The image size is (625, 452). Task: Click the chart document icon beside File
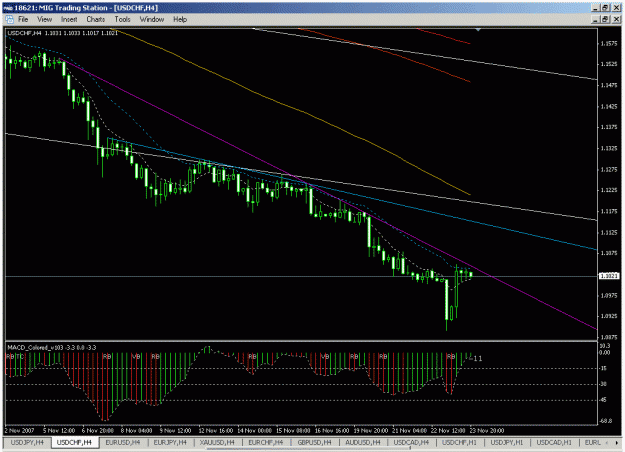pos(9,19)
